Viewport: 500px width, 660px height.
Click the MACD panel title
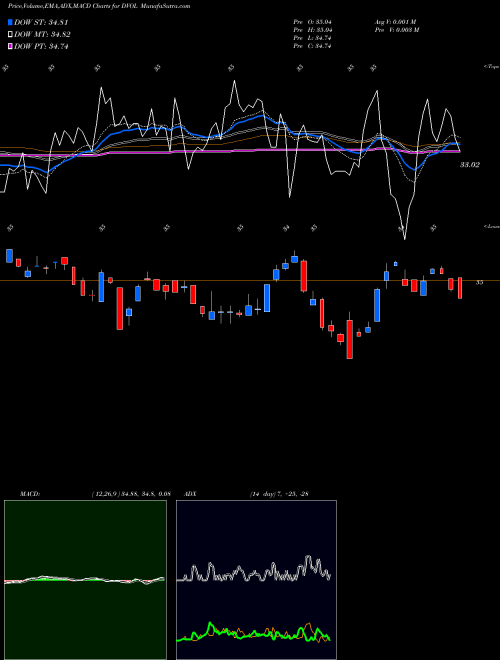pyautogui.click(x=30, y=494)
